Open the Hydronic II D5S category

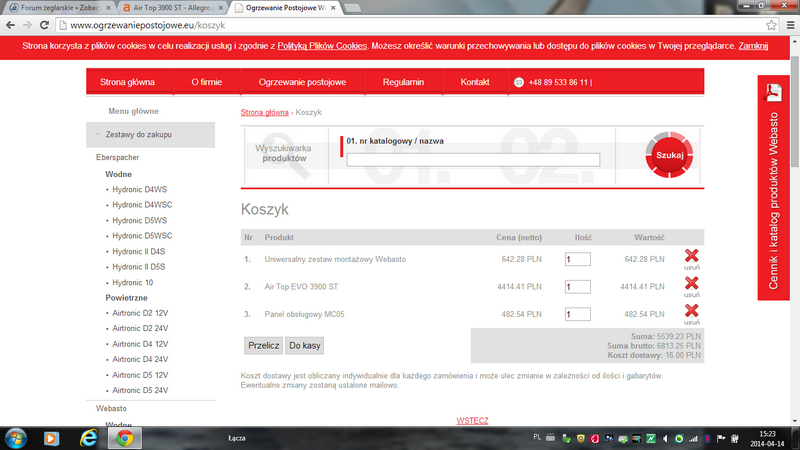138,267
